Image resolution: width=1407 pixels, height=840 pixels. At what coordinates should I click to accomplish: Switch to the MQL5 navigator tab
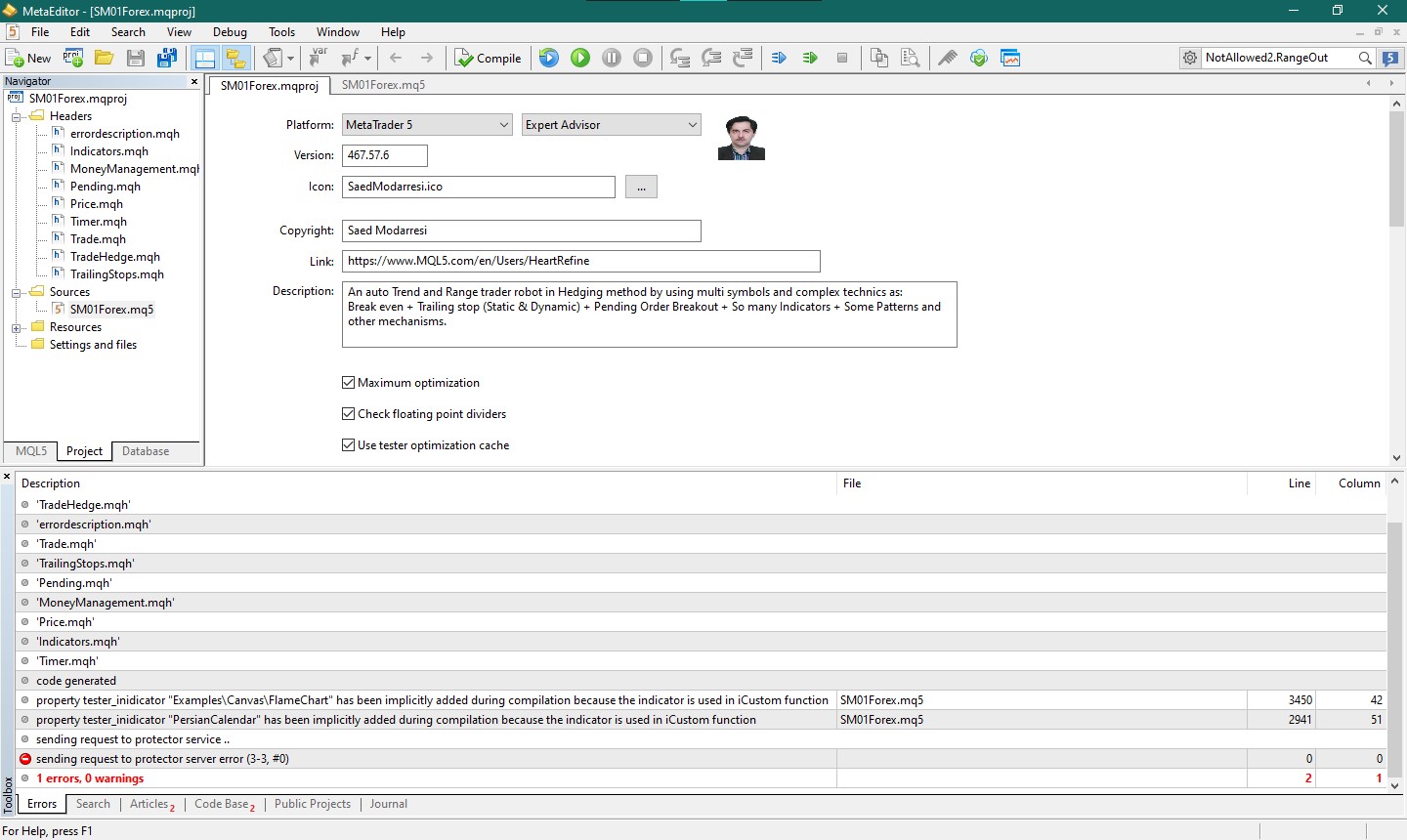tap(31, 451)
